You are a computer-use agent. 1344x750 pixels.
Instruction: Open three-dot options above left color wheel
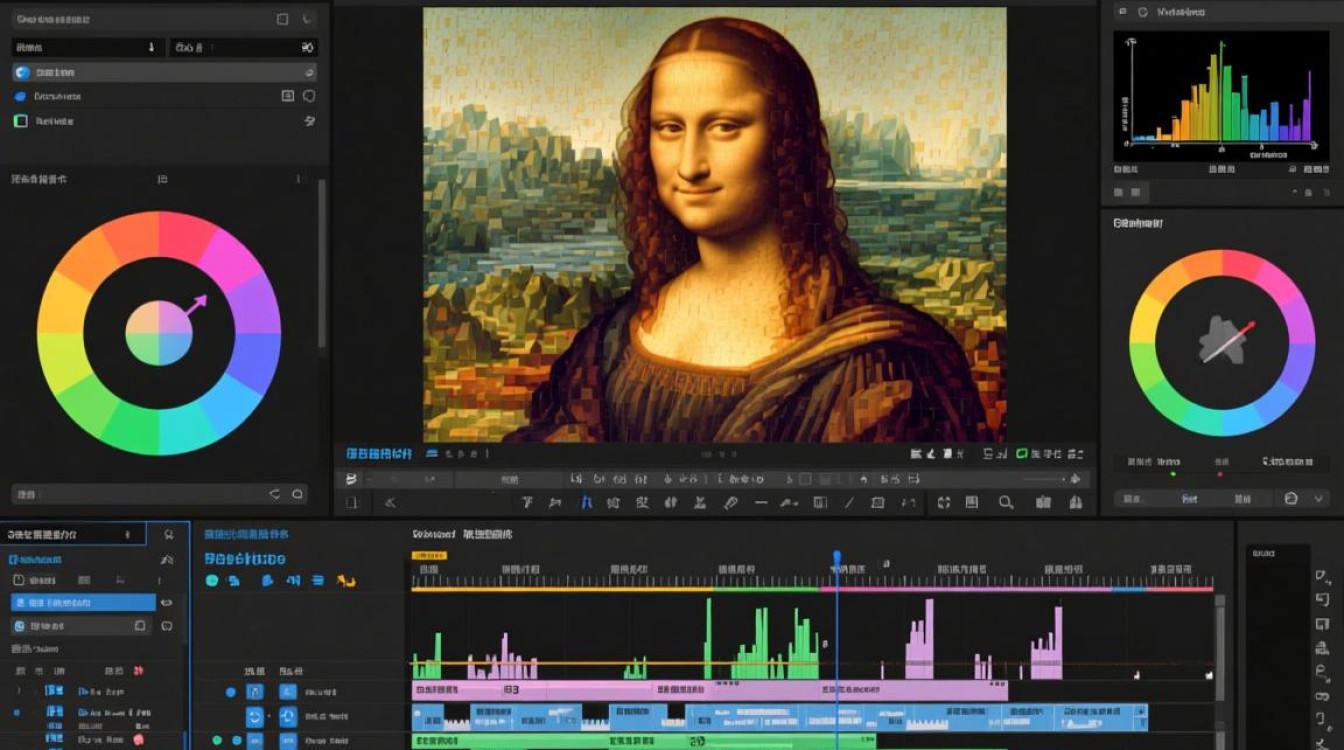click(x=298, y=180)
